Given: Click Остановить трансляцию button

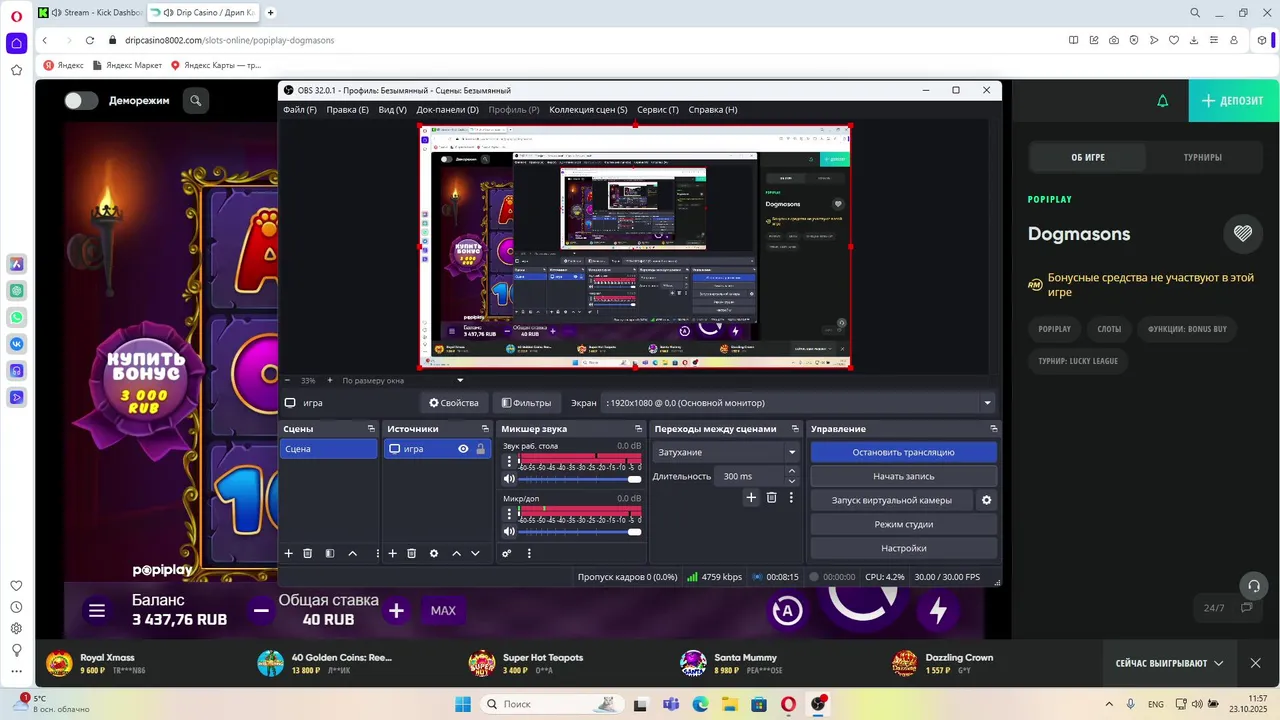Looking at the screenshot, I should pos(903,452).
